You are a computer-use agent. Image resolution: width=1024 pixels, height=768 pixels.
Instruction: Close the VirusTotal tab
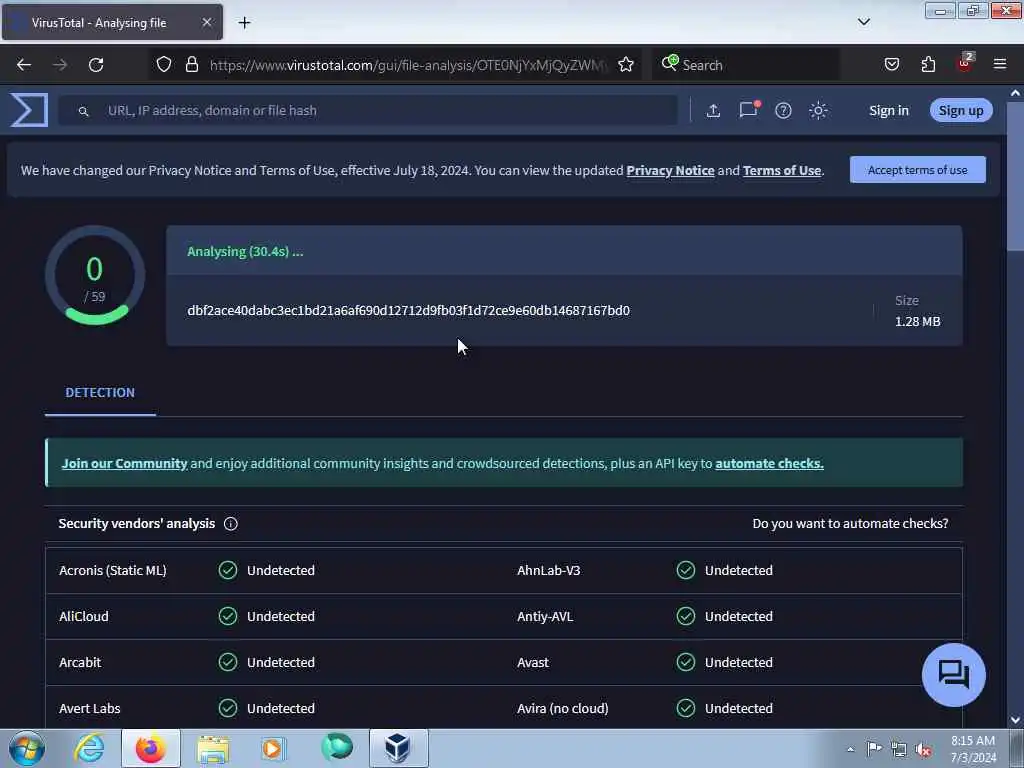point(206,22)
